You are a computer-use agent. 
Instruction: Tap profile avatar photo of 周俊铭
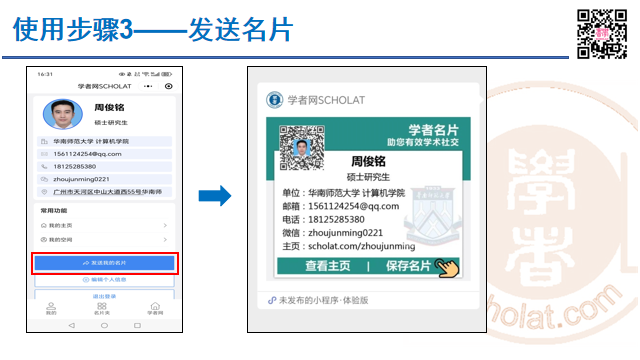pyautogui.click(x=63, y=114)
